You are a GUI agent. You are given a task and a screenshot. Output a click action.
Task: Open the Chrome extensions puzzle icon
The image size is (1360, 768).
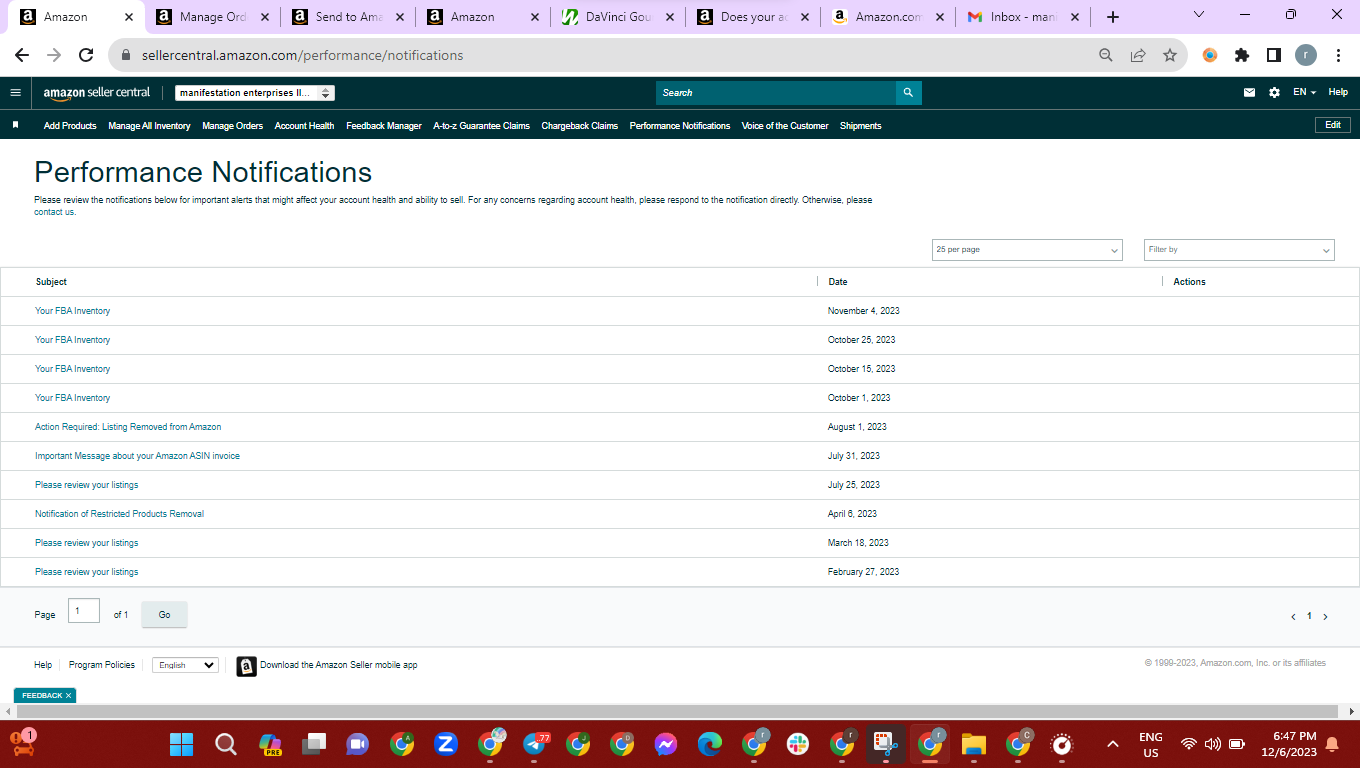tap(1242, 56)
